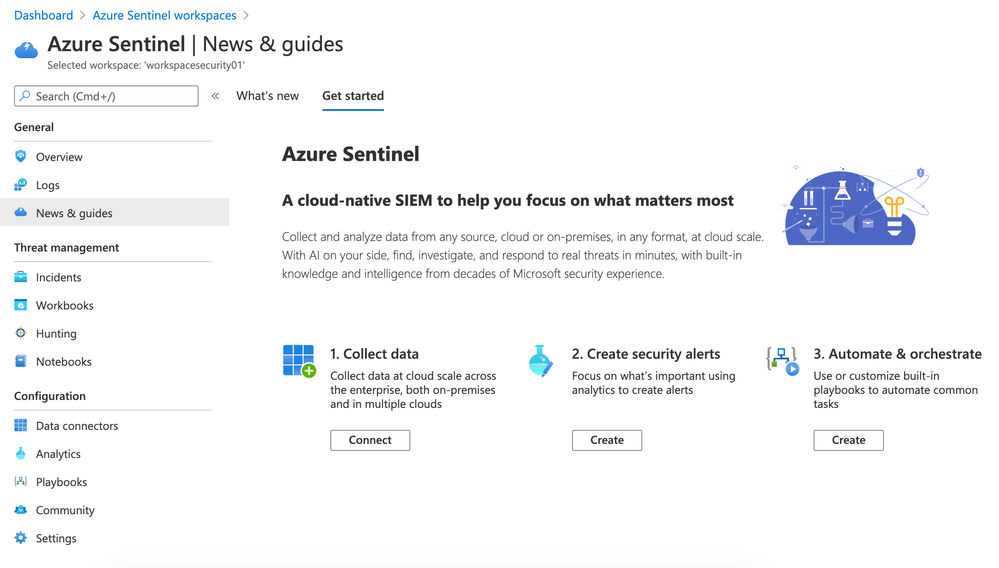Click the Connect button under Collect data
999x568 pixels.
pos(370,440)
